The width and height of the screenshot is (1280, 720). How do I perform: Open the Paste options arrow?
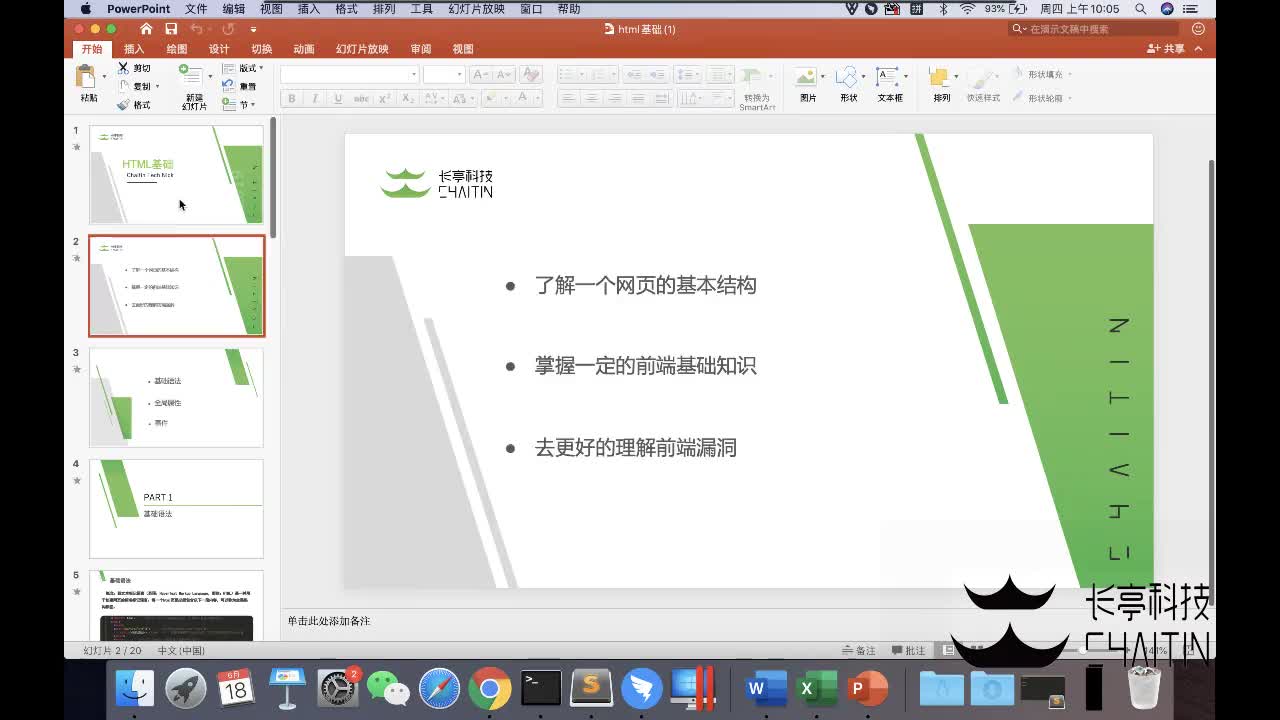point(104,77)
